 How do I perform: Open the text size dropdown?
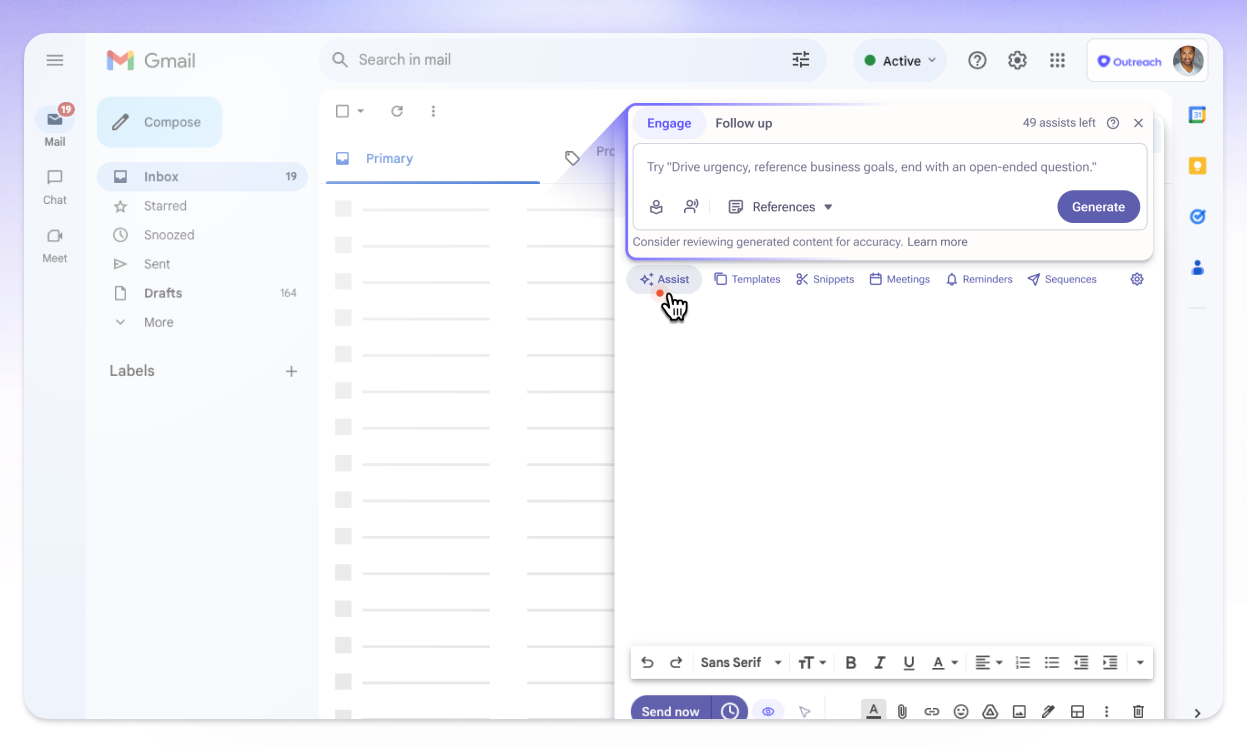coord(812,662)
